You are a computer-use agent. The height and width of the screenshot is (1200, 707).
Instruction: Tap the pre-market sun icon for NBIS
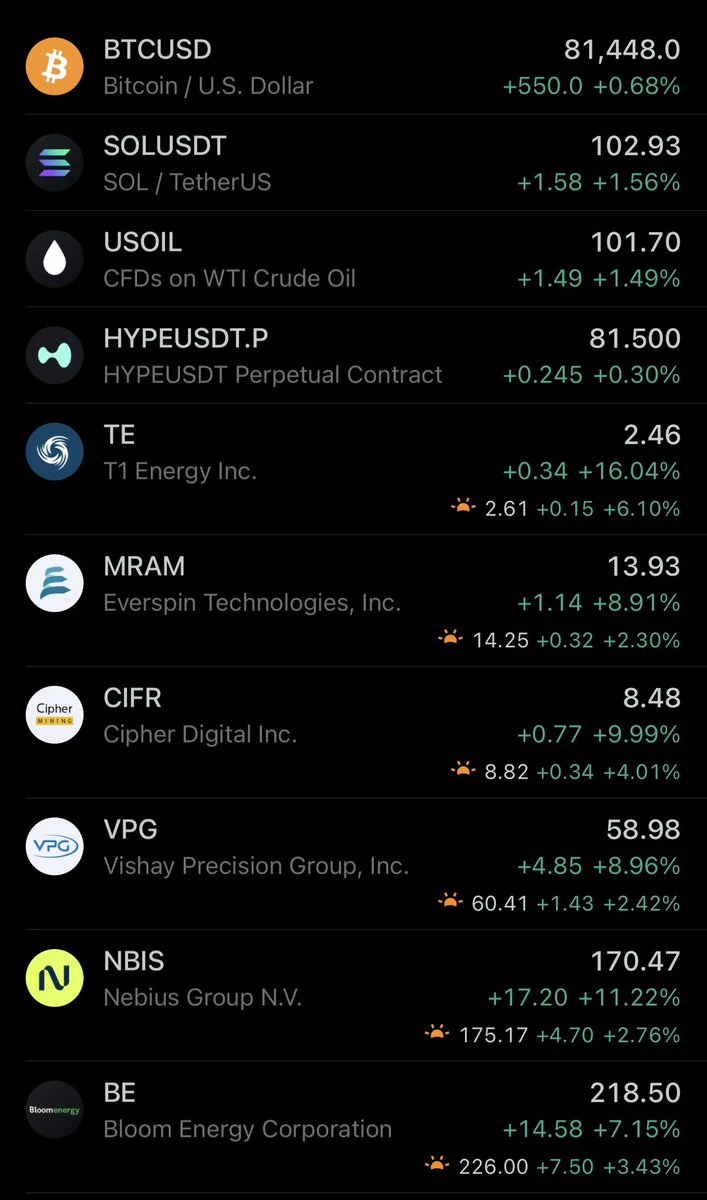click(437, 1033)
